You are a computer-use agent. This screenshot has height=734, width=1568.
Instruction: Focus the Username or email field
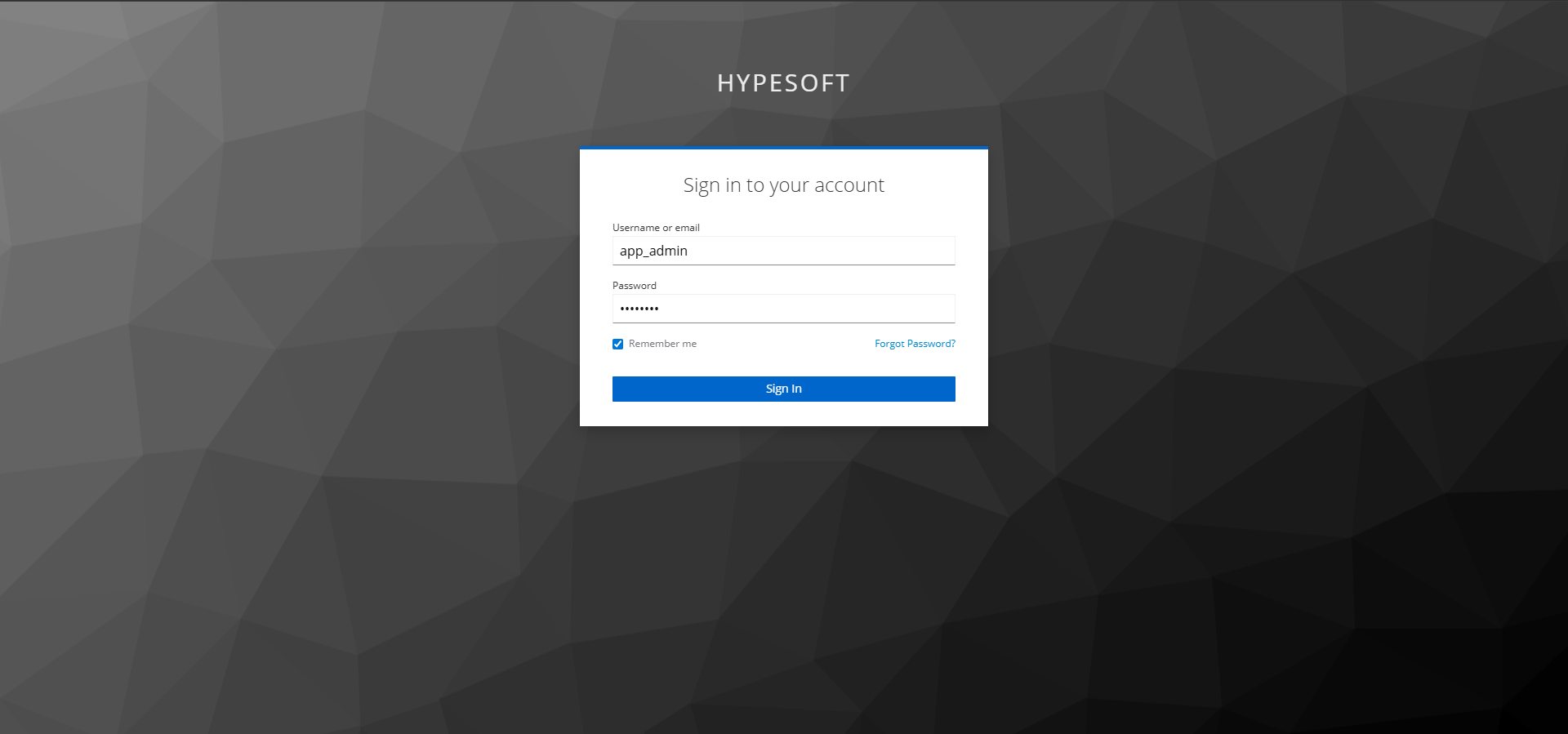(784, 251)
